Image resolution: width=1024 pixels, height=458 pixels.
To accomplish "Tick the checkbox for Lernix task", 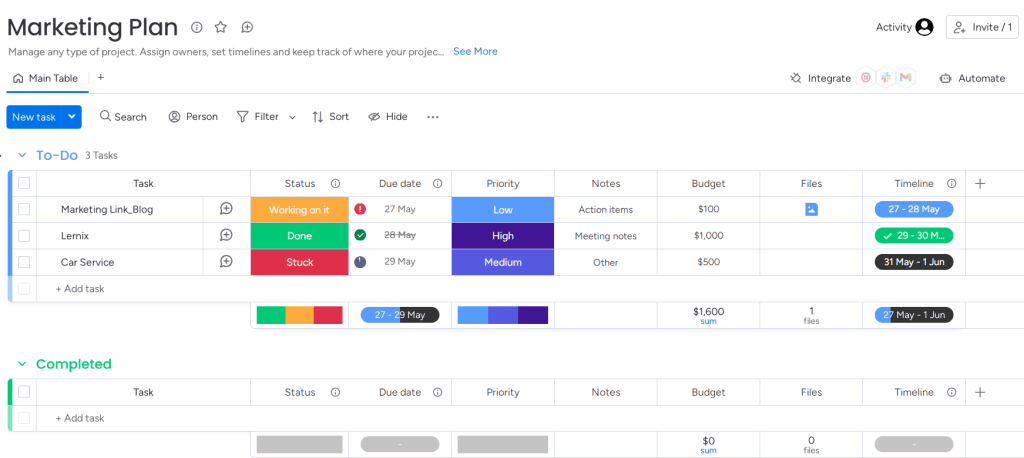I will 24,236.
